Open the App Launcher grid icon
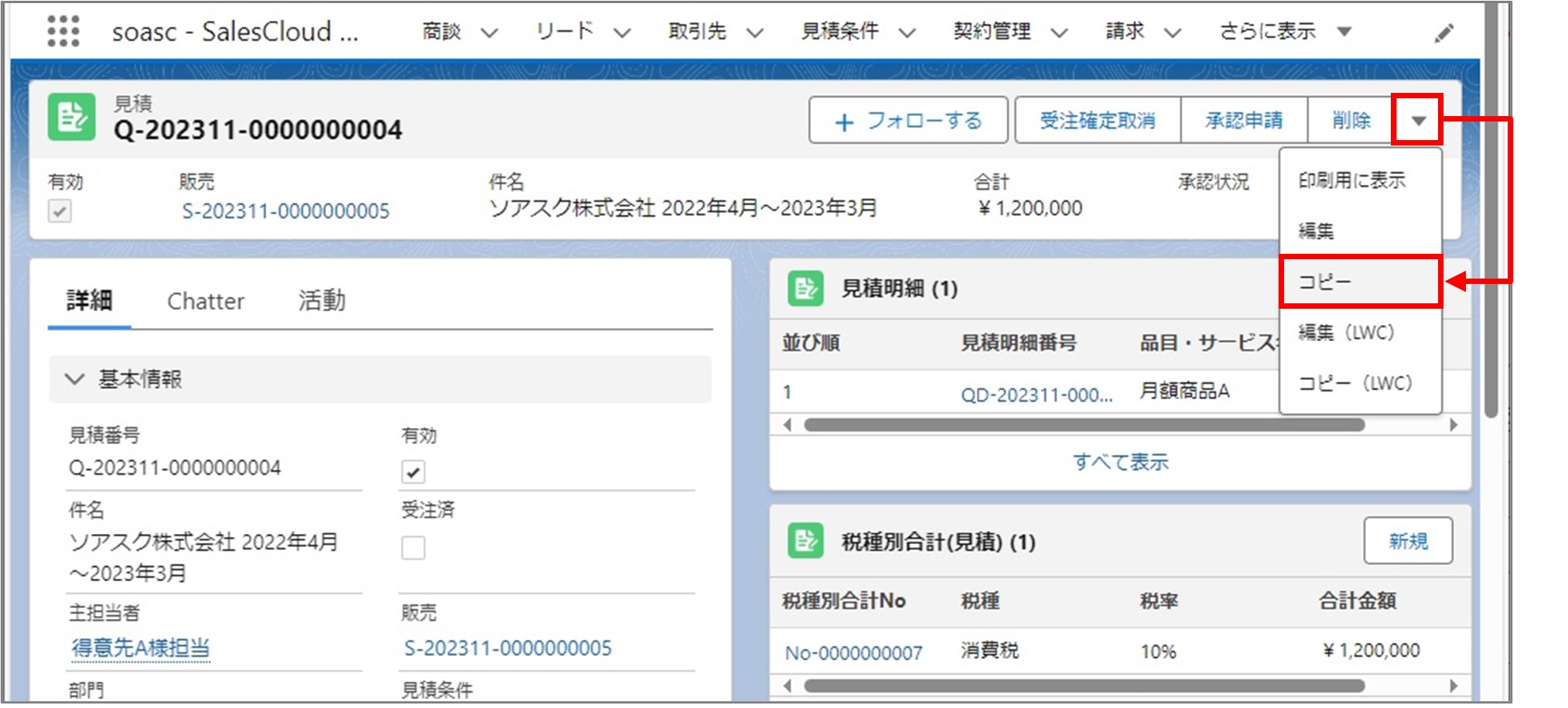Image resolution: width=1568 pixels, height=708 pixels. click(63, 31)
